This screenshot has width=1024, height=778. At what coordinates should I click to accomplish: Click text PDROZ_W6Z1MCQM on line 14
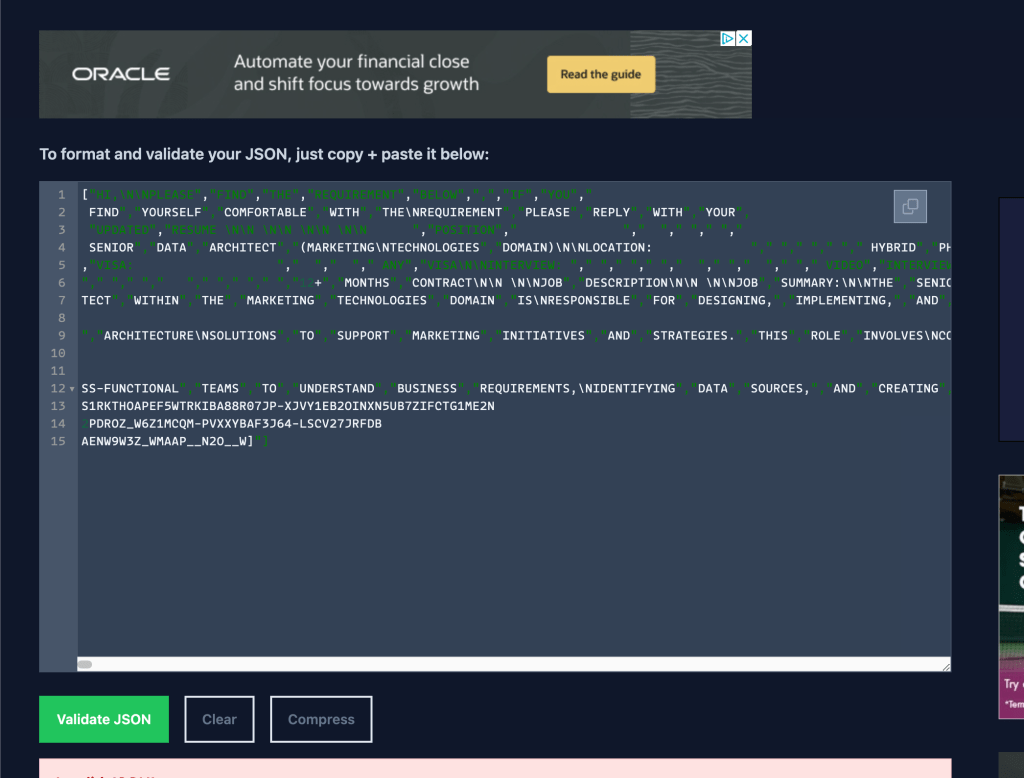tap(142, 424)
